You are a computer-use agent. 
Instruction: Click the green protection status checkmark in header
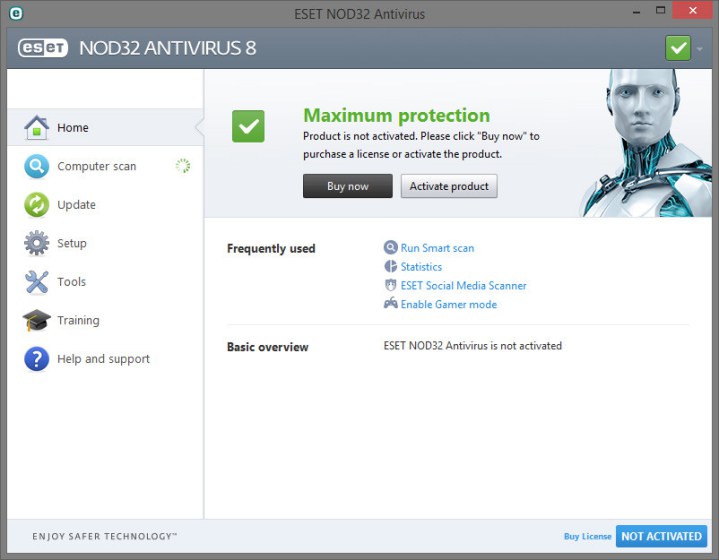coord(678,47)
